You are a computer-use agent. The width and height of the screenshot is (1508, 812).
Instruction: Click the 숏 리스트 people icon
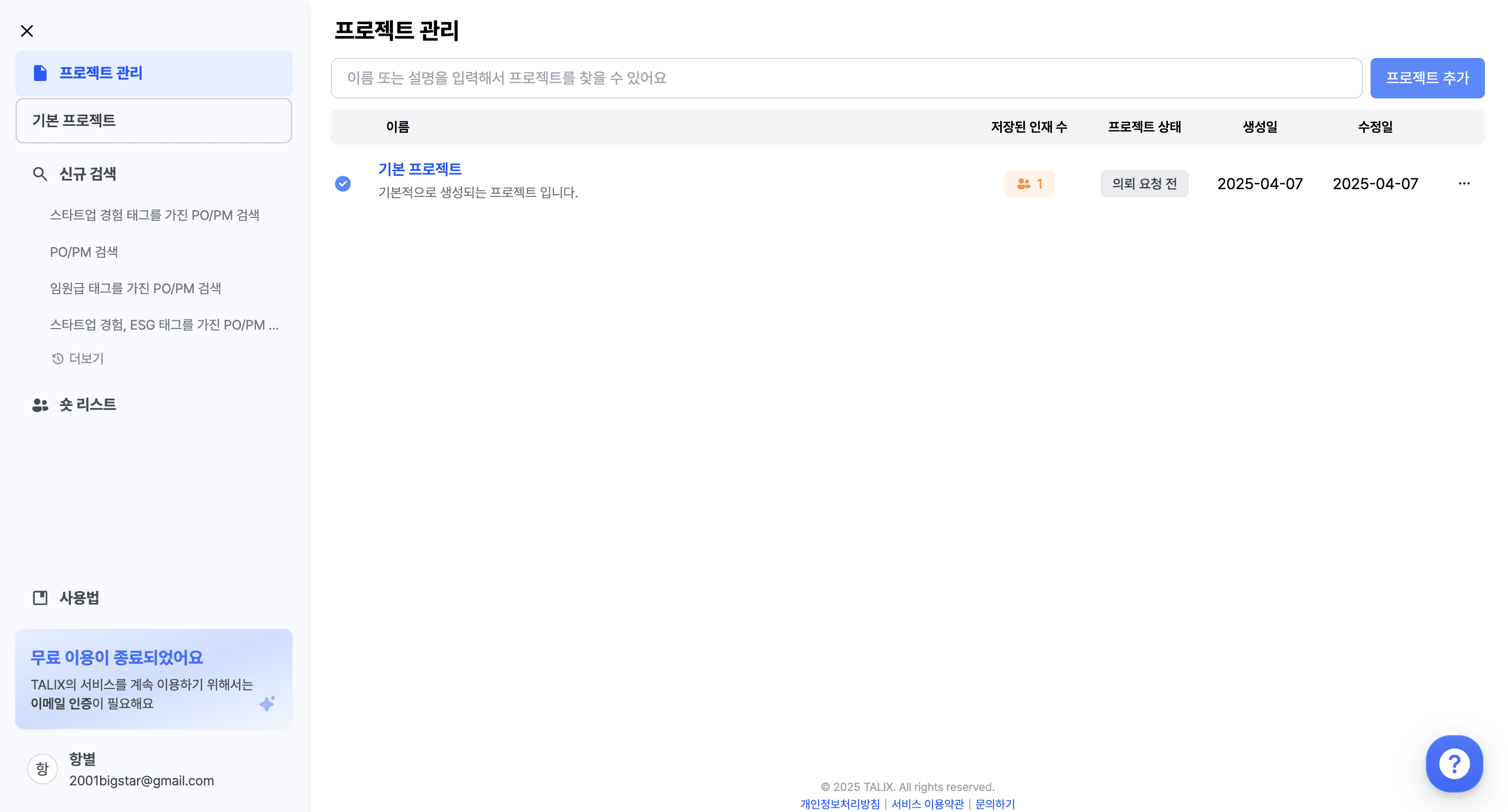click(40, 405)
